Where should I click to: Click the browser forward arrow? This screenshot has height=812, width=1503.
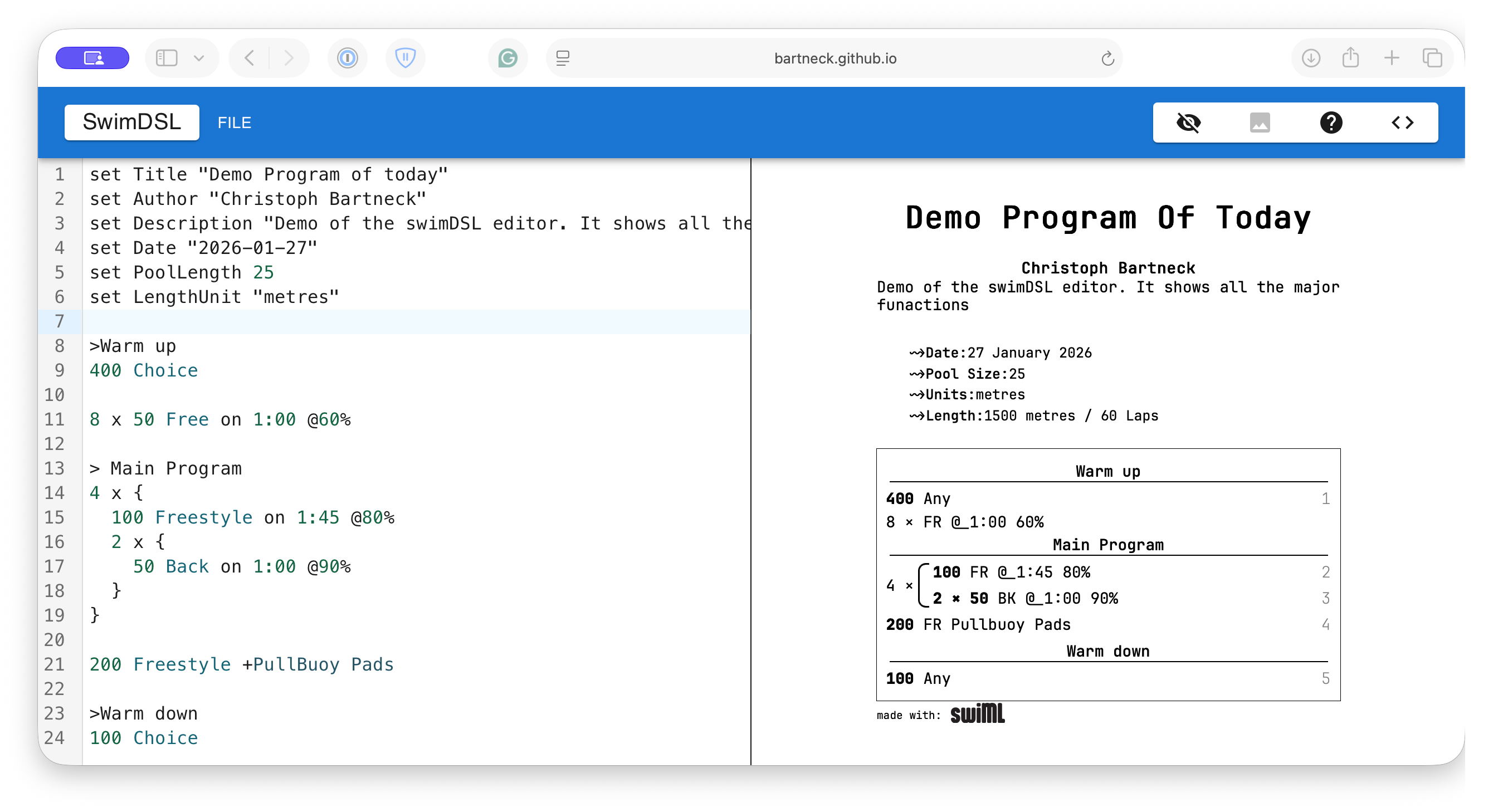(x=288, y=58)
